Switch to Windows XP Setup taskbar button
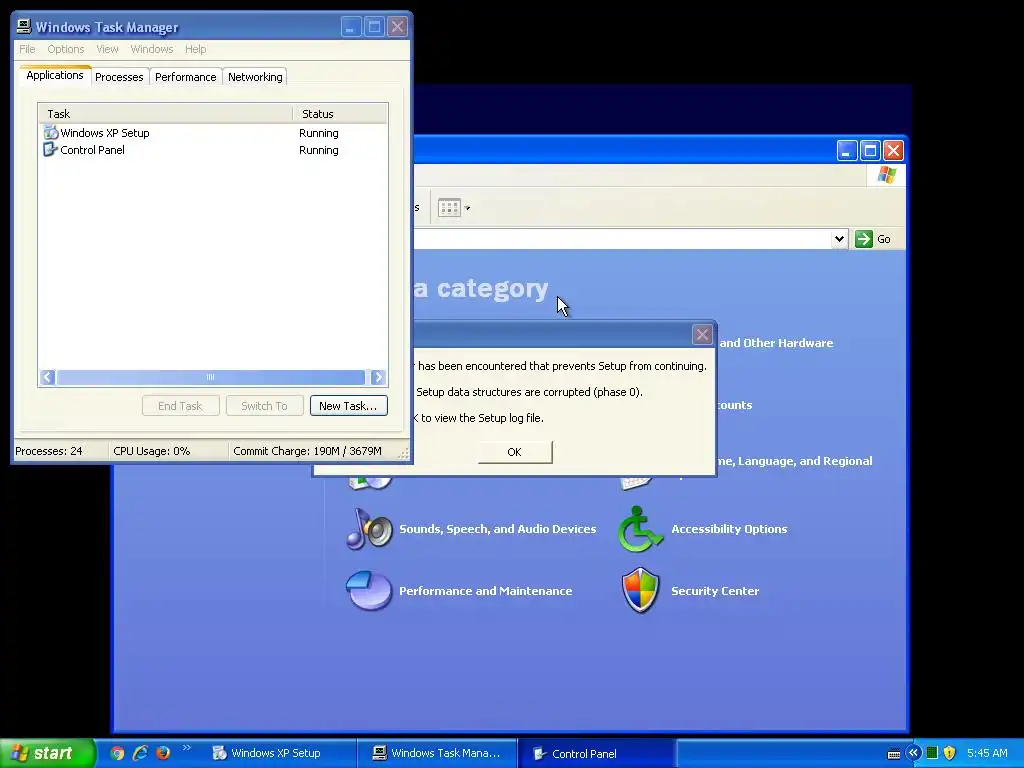Screen dimensions: 1024x768 pyautogui.click(x=277, y=753)
